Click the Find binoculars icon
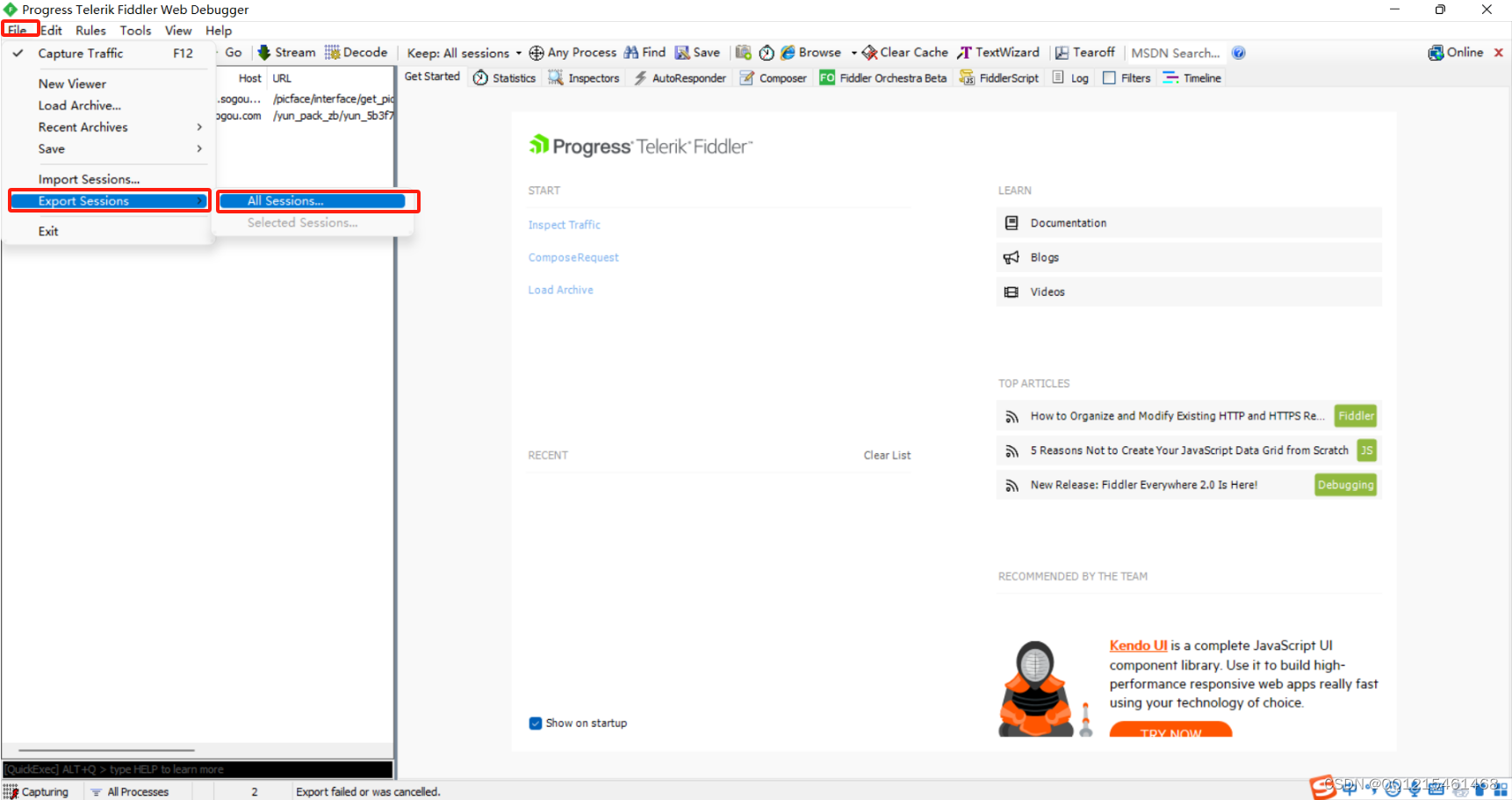 (630, 53)
